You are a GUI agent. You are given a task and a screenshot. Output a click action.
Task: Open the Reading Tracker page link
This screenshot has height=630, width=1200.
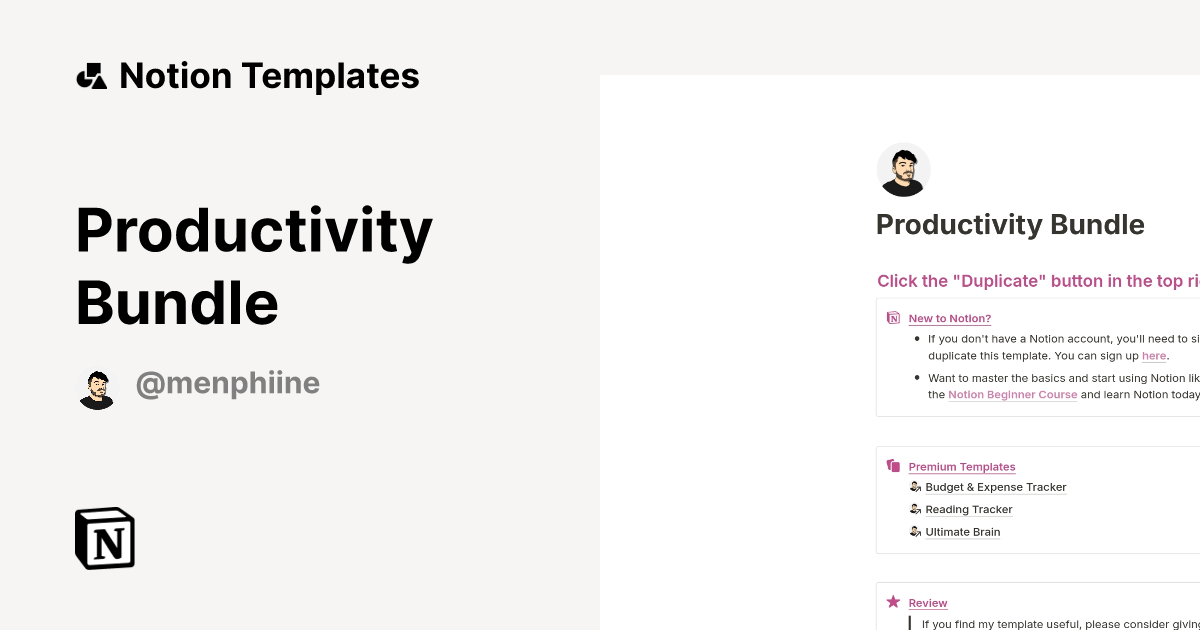click(x=969, y=510)
